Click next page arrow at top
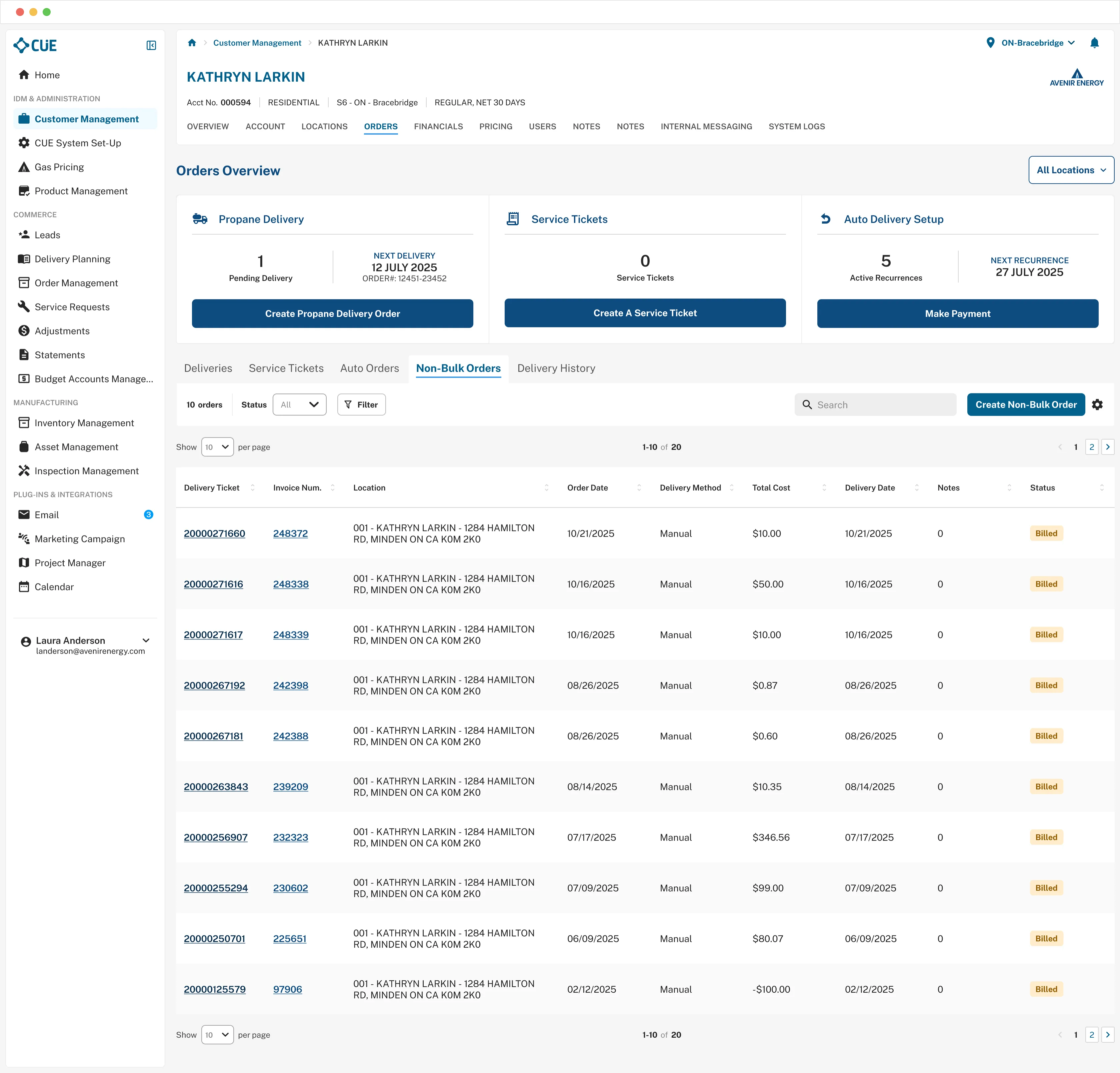1120x1073 pixels. coord(1107,447)
